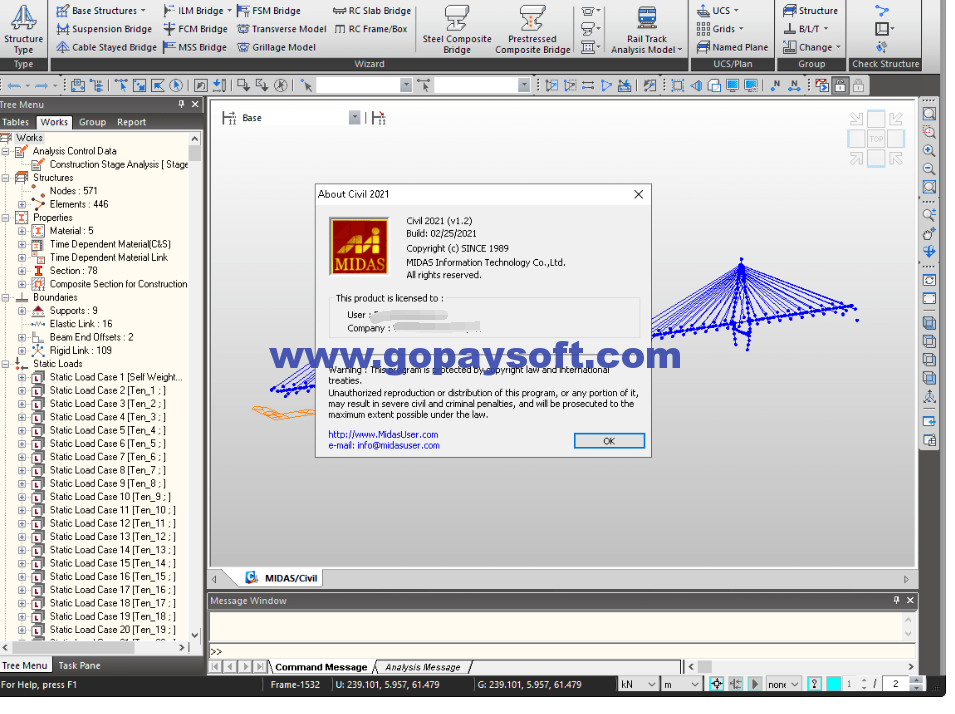Open the FCM Bridge wizard
Screen dimensions: 955x714
click(x=195, y=29)
